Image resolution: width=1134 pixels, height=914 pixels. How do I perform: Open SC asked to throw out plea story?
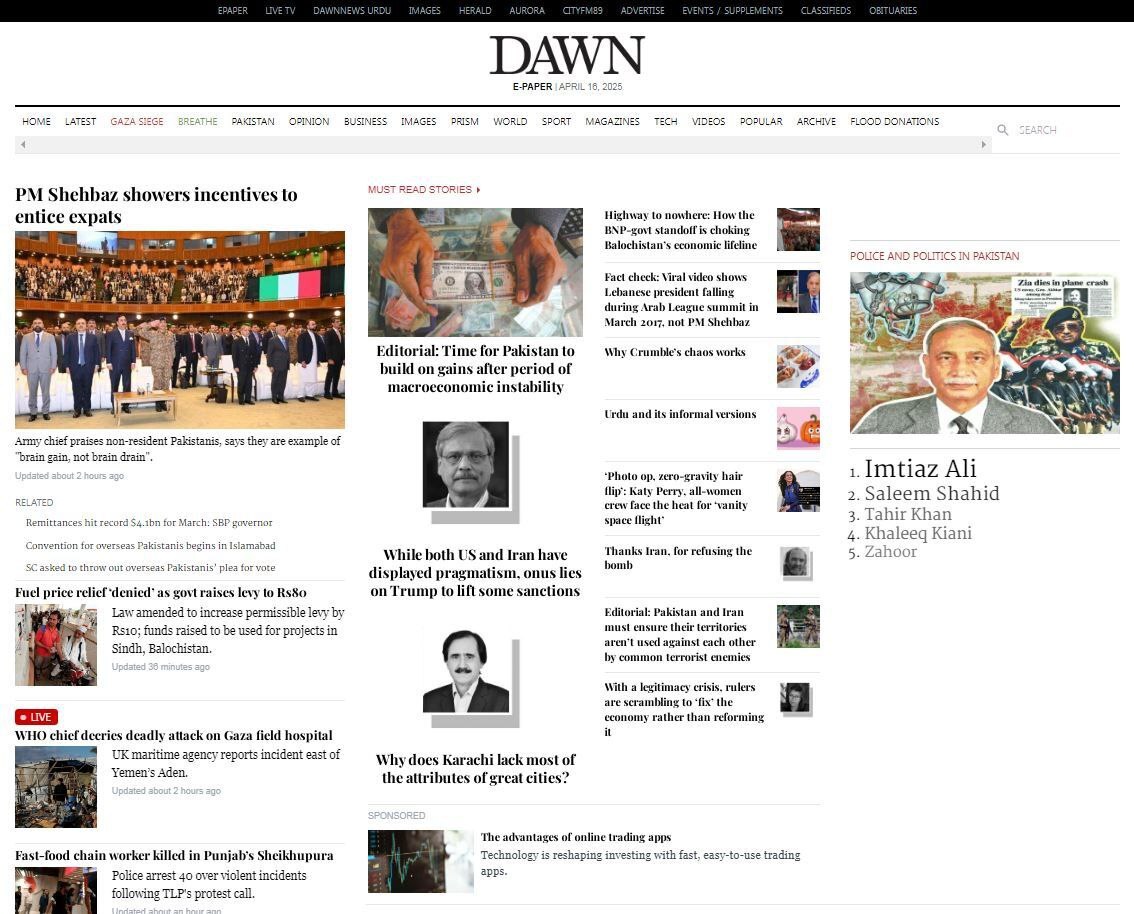tap(150, 568)
